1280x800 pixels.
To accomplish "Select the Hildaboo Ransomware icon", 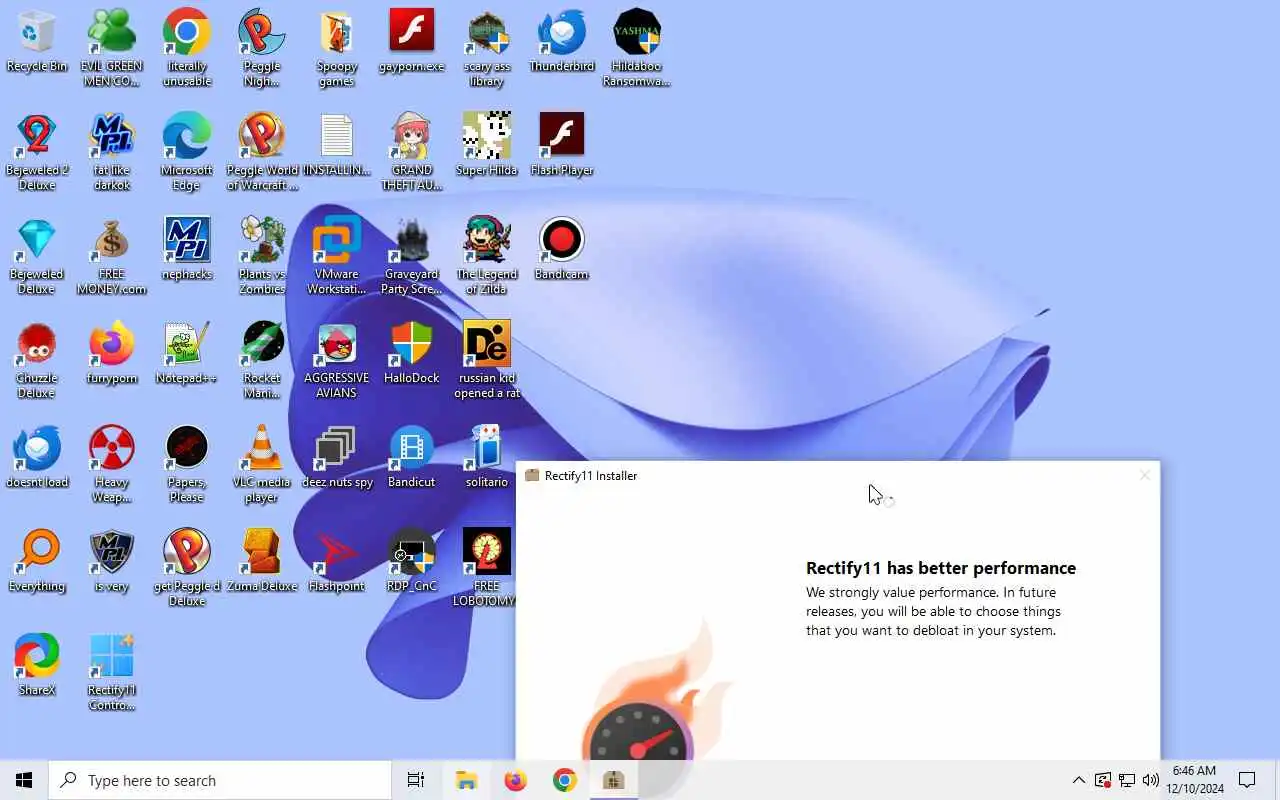I will click(x=637, y=48).
